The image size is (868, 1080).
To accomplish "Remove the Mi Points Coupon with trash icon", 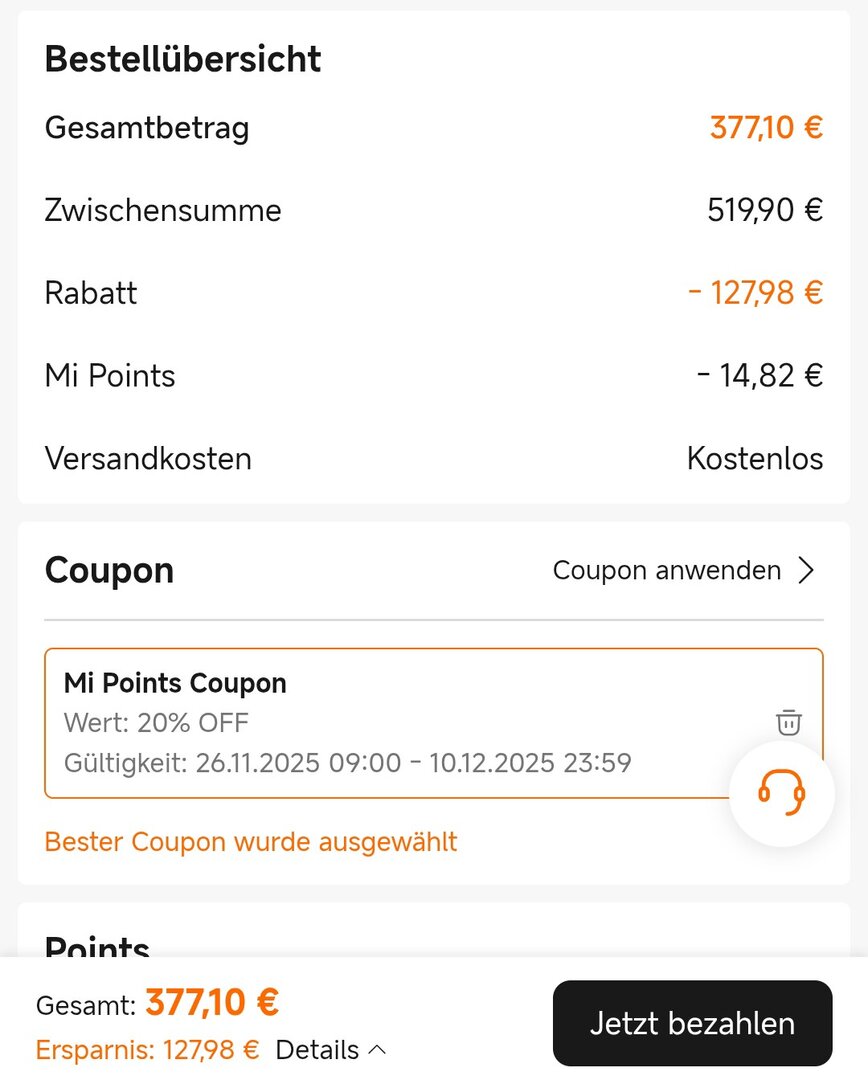I will [x=789, y=722].
